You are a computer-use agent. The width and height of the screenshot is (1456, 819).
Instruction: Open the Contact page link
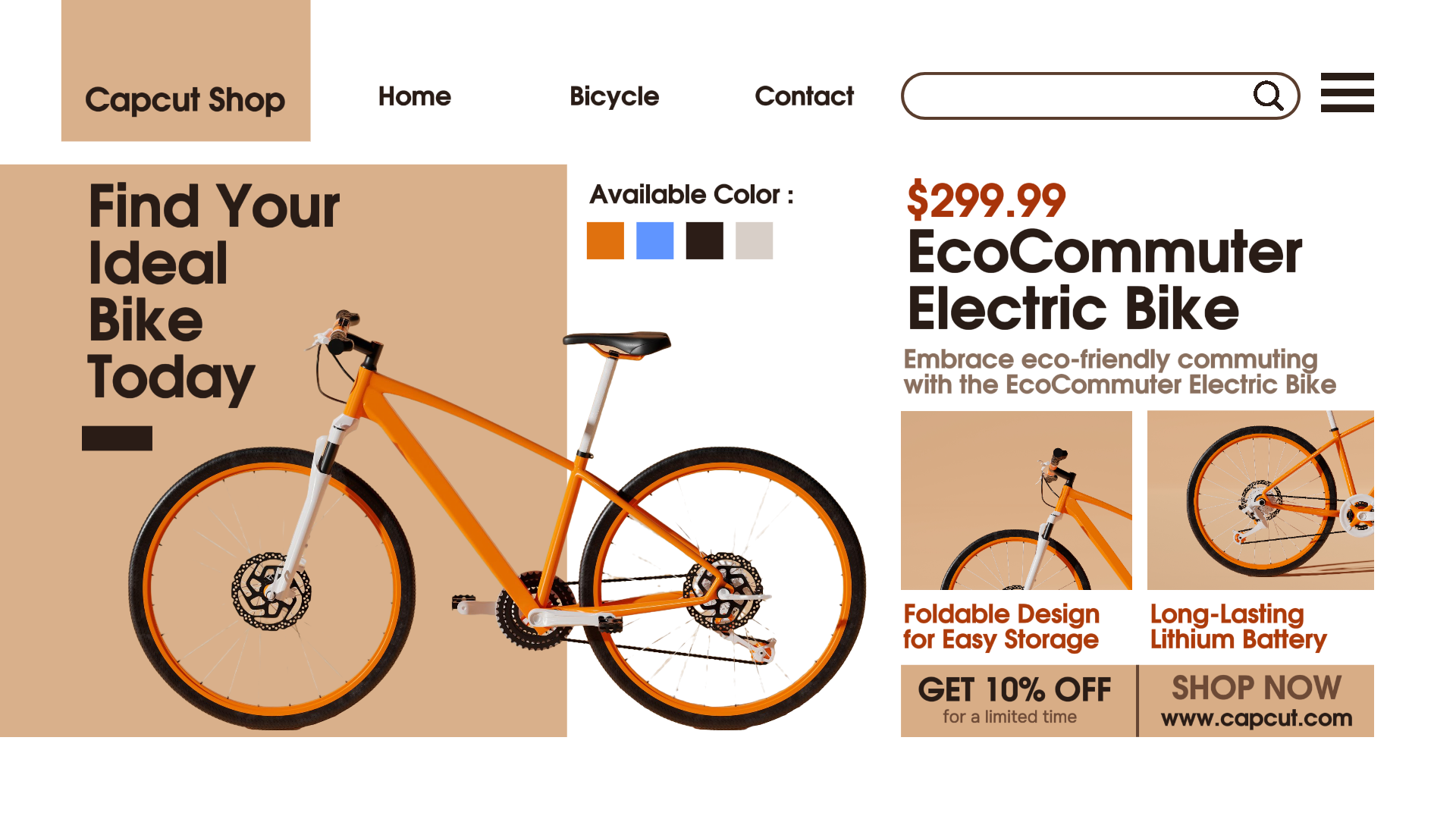(x=804, y=96)
